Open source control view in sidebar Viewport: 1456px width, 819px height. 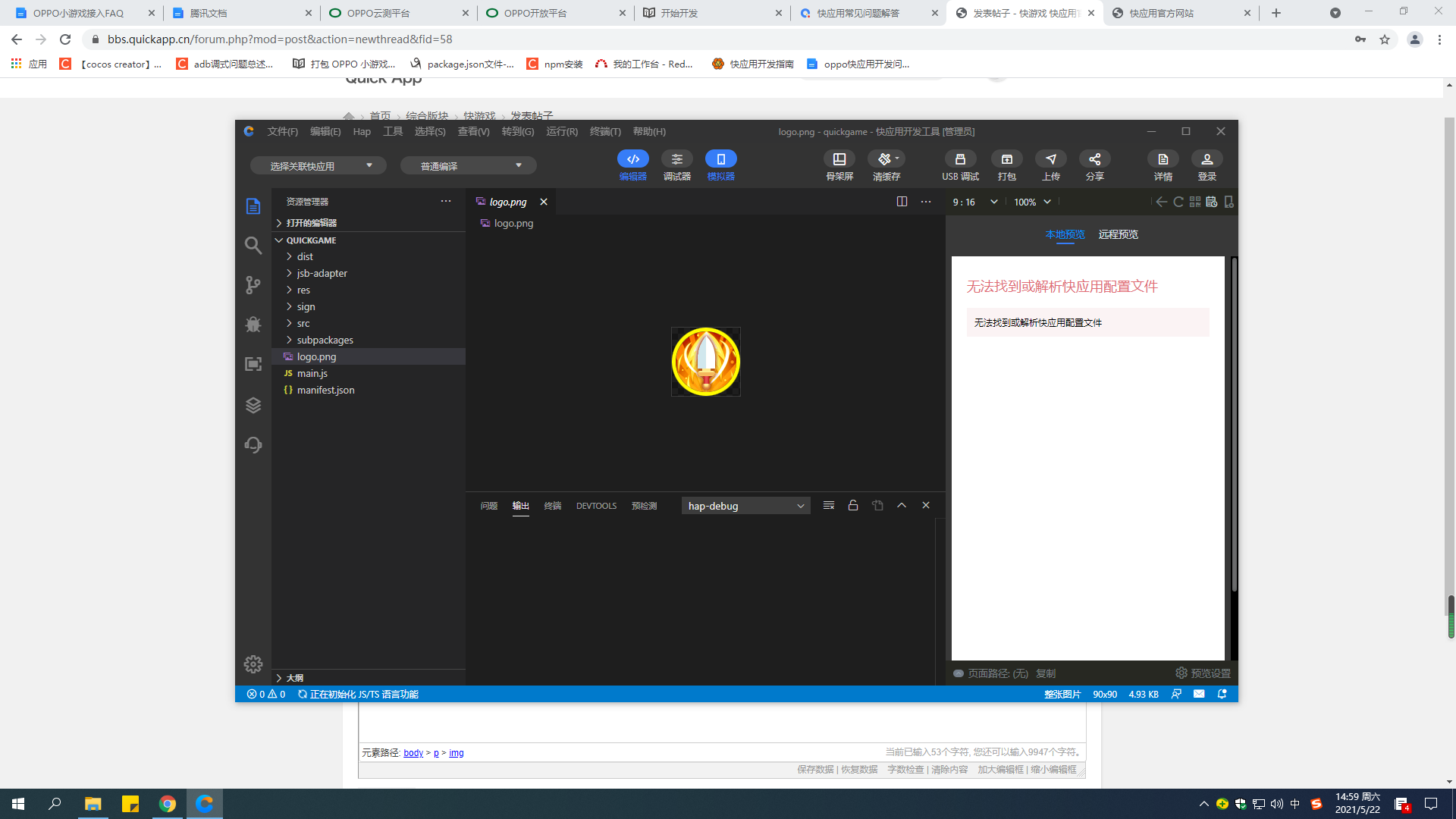click(253, 284)
